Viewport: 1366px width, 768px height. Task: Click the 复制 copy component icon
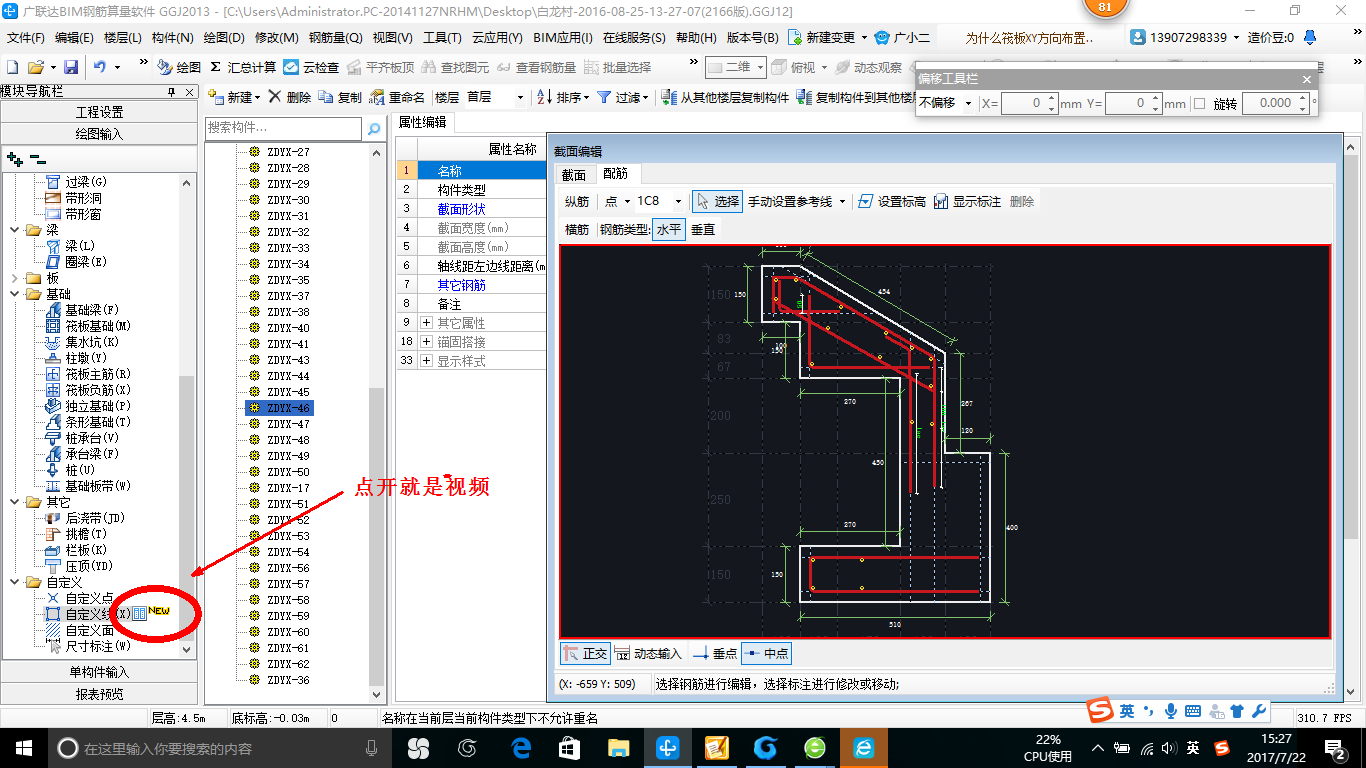coord(340,97)
